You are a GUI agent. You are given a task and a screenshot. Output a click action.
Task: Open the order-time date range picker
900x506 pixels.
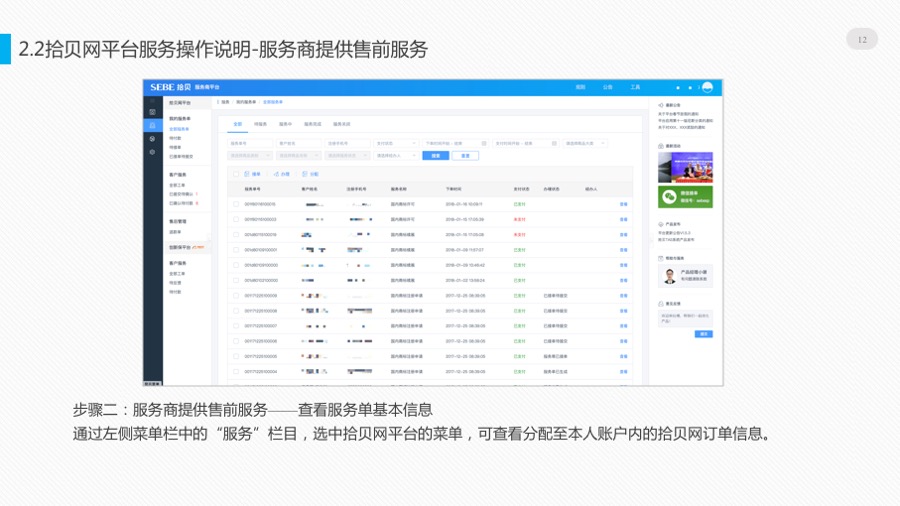tap(456, 143)
